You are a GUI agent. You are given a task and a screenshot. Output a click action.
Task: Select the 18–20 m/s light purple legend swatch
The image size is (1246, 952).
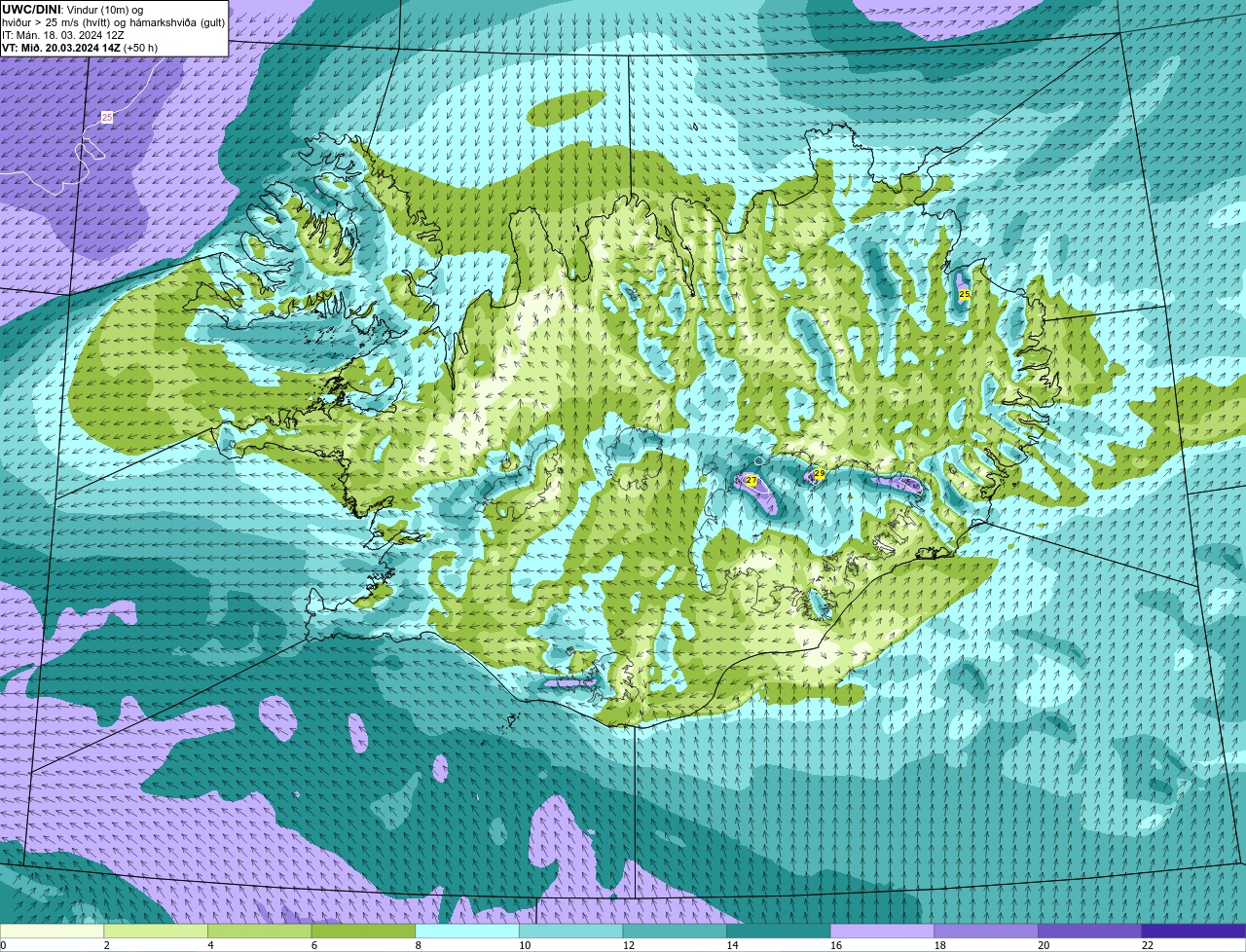point(986,932)
